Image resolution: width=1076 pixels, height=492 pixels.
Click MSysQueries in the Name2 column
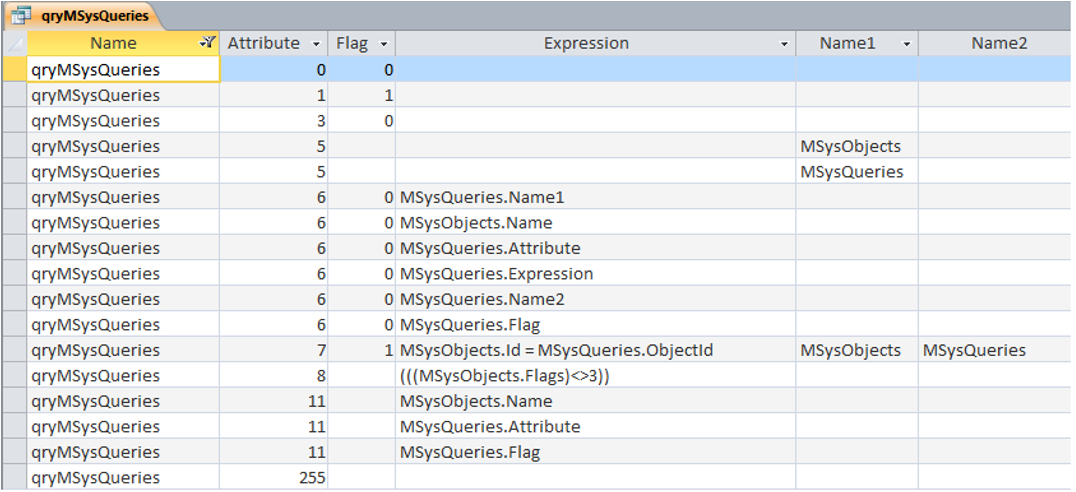997,351
